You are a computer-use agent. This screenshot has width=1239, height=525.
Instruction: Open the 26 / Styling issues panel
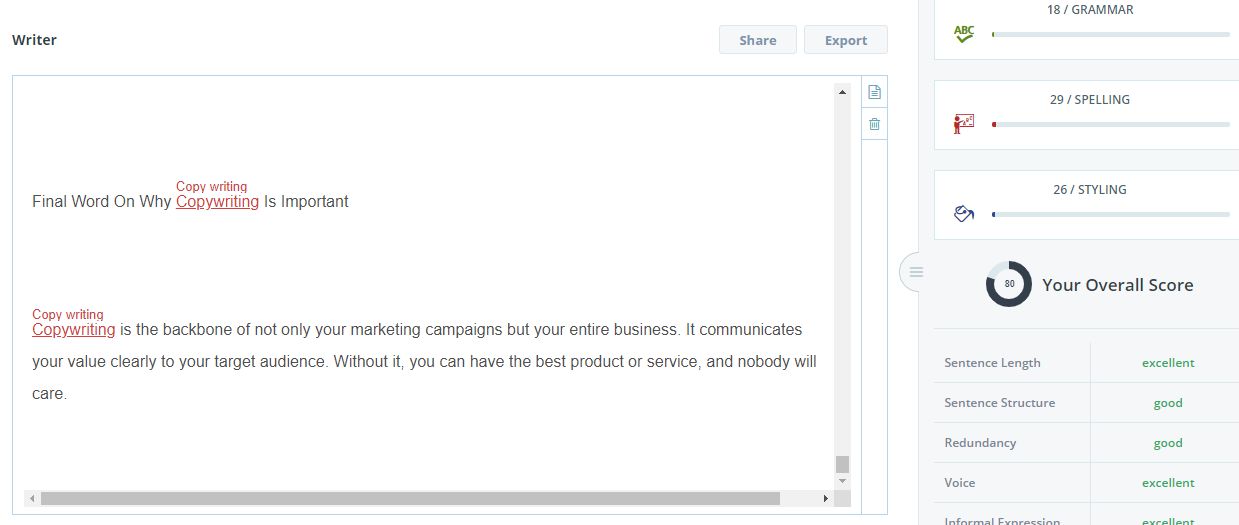(1090, 190)
